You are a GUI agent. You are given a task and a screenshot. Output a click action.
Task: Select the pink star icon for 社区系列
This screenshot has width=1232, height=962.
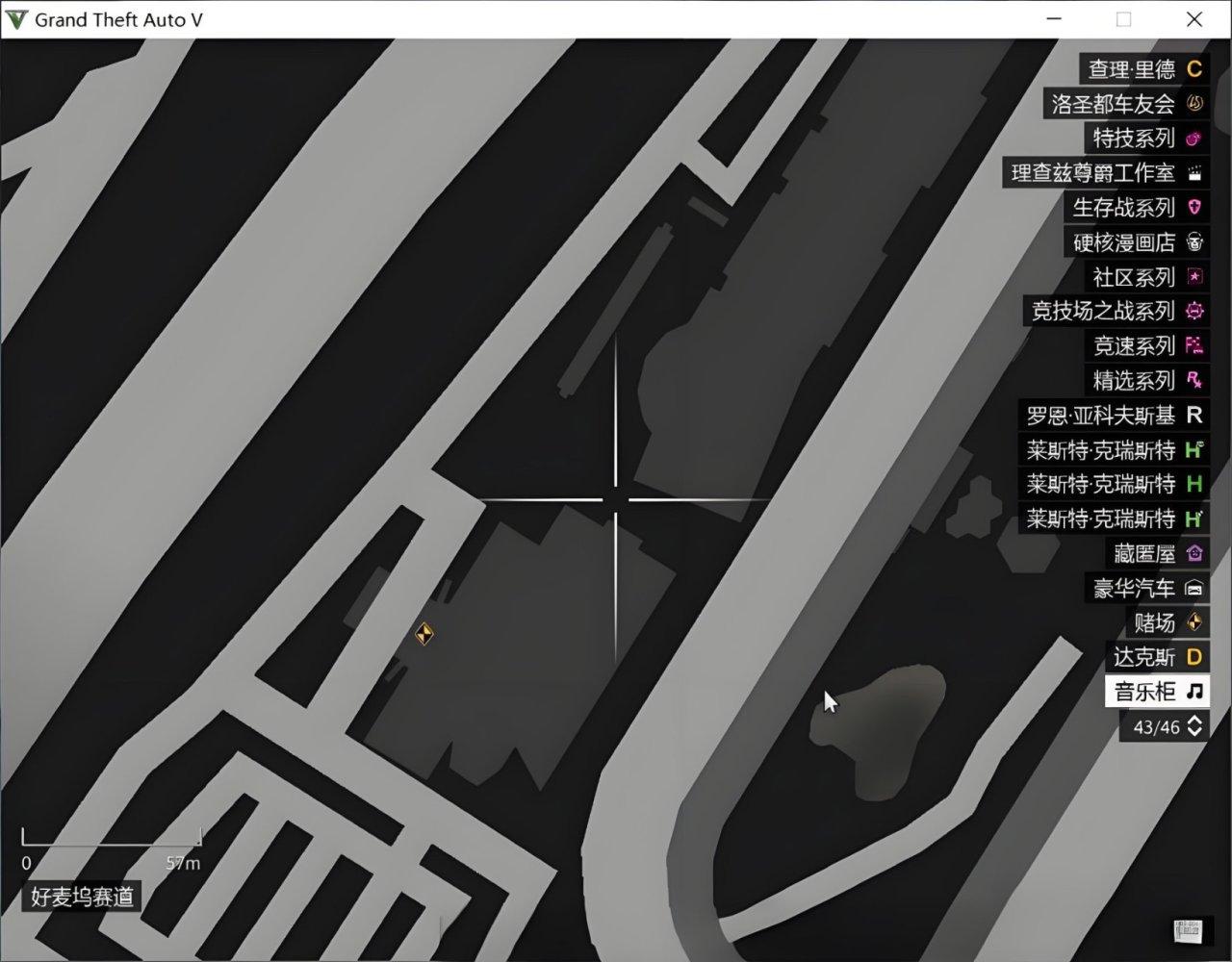[x=1194, y=277]
